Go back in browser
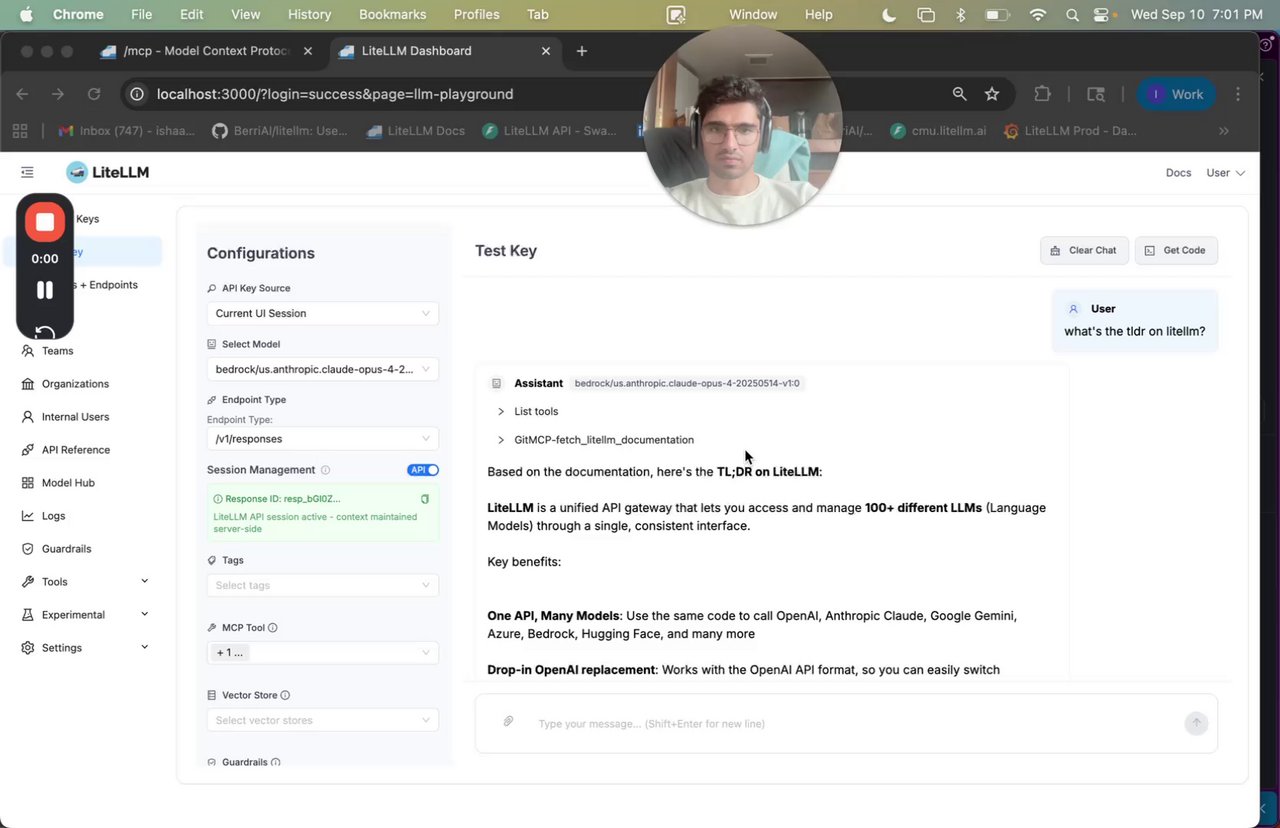Image resolution: width=1280 pixels, height=828 pixels. click(x=22, y=94)
